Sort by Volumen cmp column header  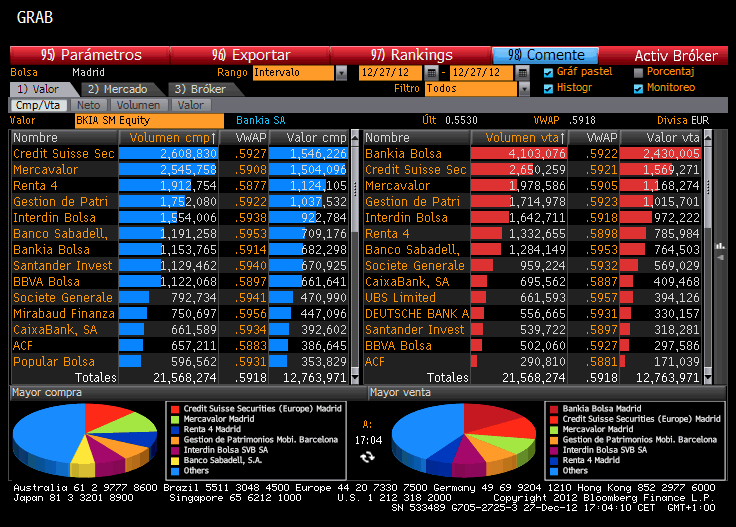click(x=169, y=137)
